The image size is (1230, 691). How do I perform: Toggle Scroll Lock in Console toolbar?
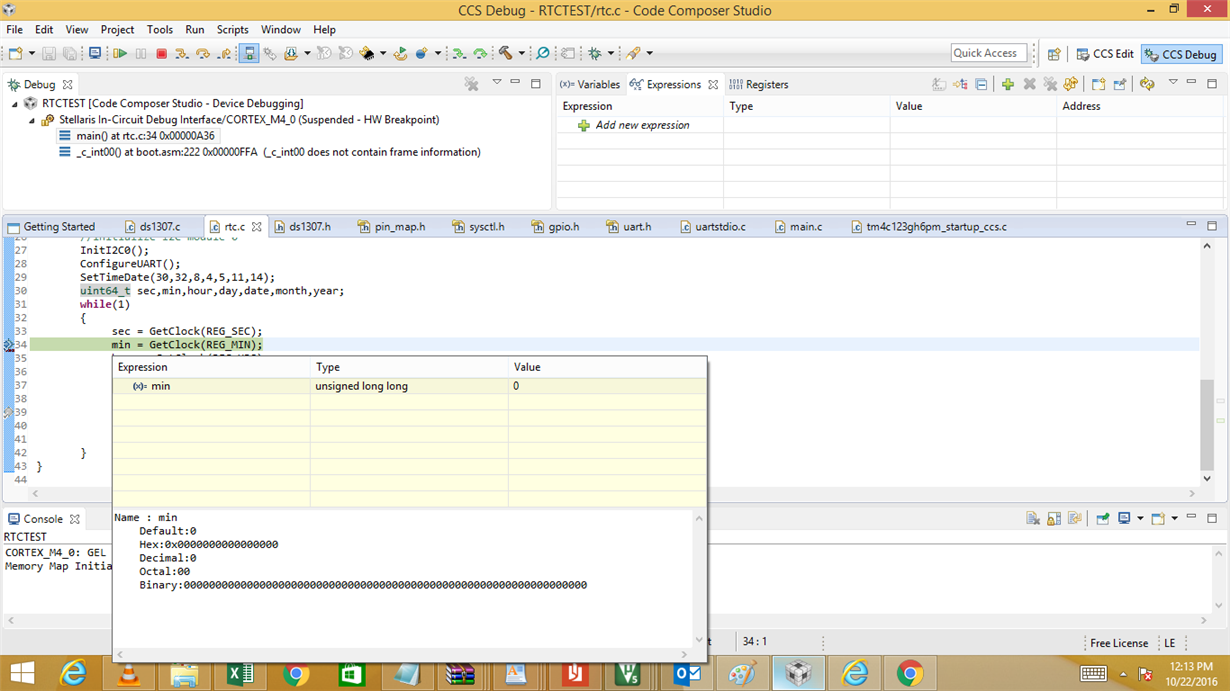click(x=1054, y=519)
